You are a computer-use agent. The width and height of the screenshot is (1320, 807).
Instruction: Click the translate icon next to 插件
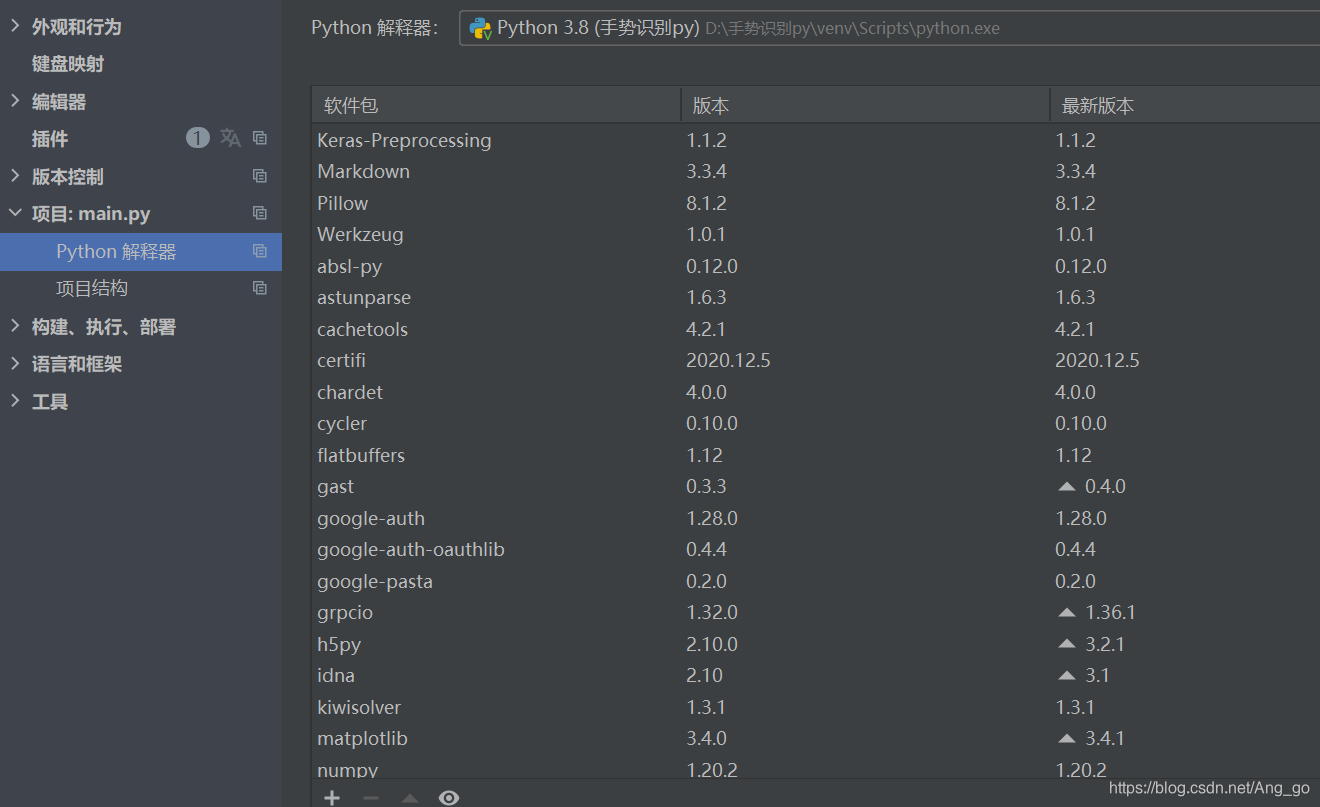pyautogui.click(x=230, y=138)
